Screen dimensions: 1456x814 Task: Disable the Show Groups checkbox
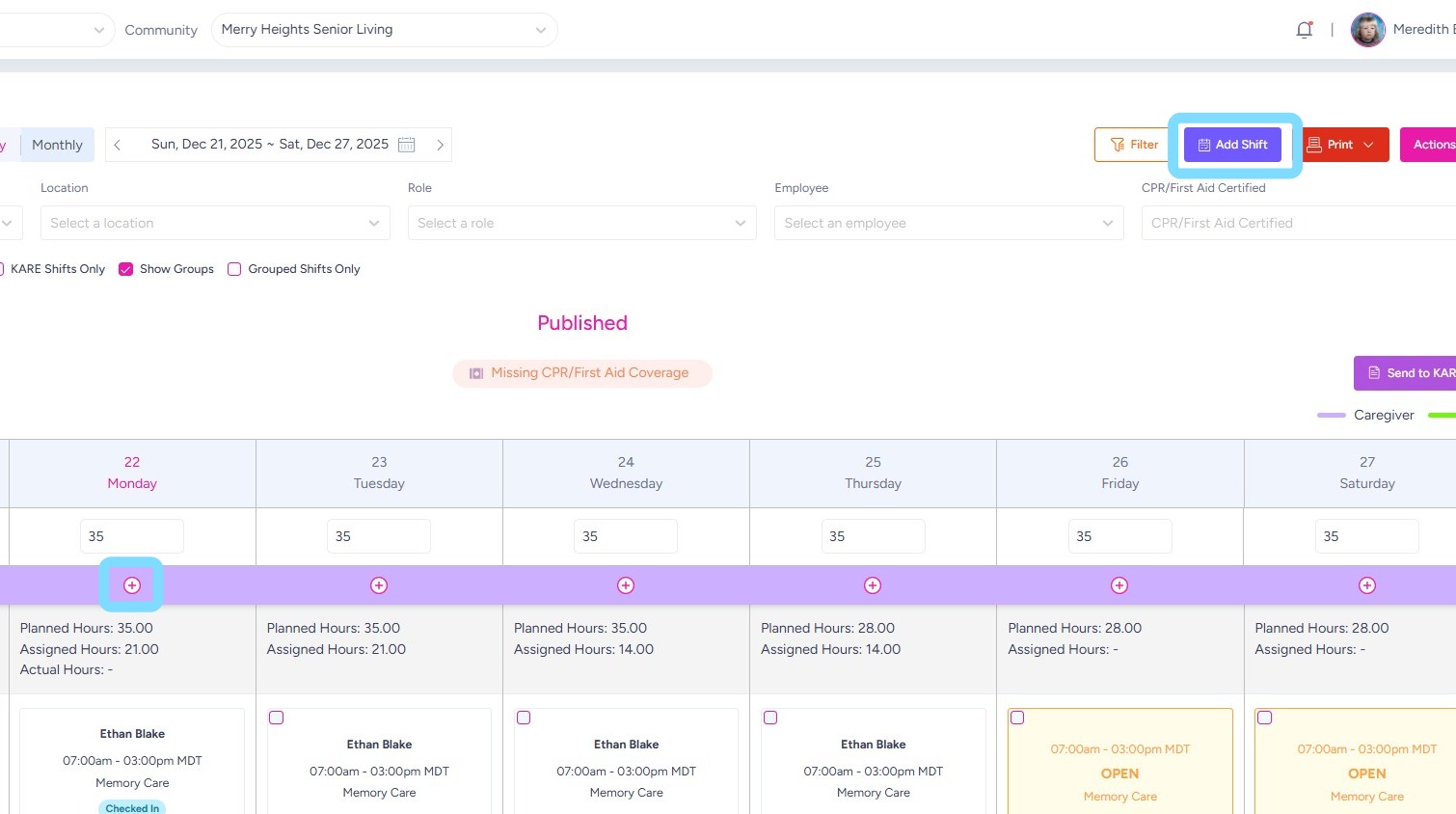pos(125,269)
